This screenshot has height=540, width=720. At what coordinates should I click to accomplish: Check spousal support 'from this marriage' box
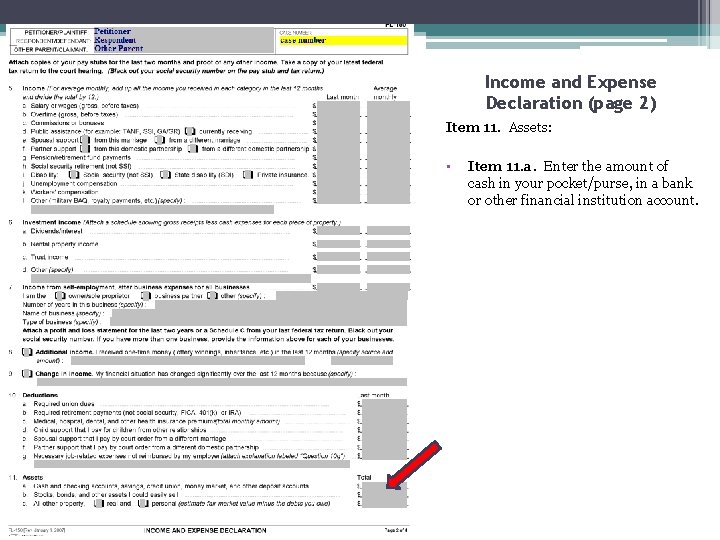pos(85,140)
